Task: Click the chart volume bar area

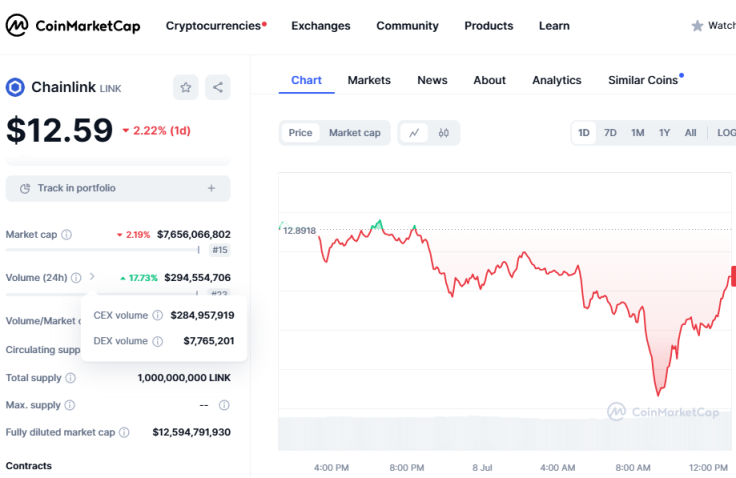Action: pos(505,434)
